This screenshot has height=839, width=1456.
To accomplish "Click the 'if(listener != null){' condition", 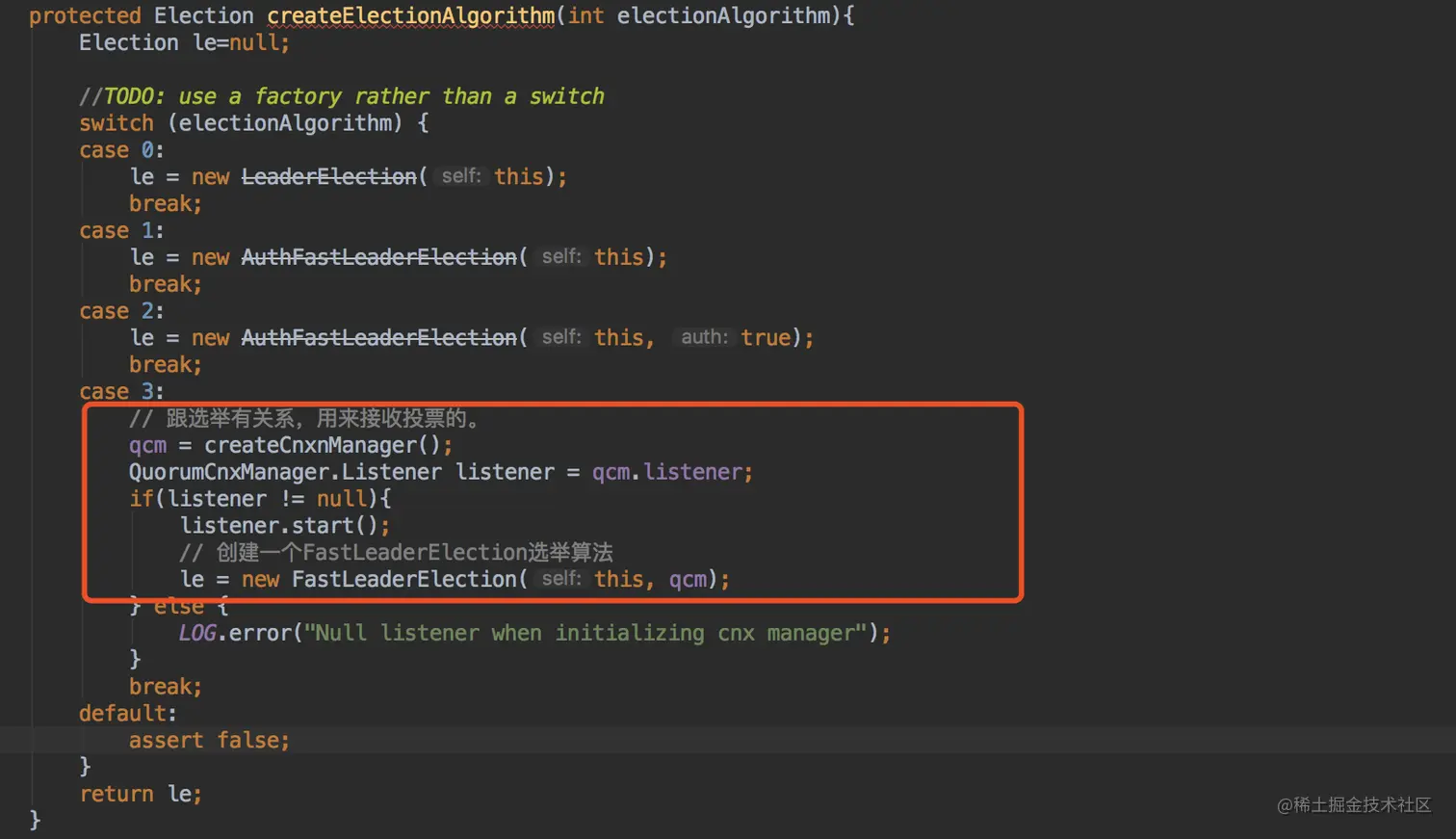I will [x=260, y=499].
